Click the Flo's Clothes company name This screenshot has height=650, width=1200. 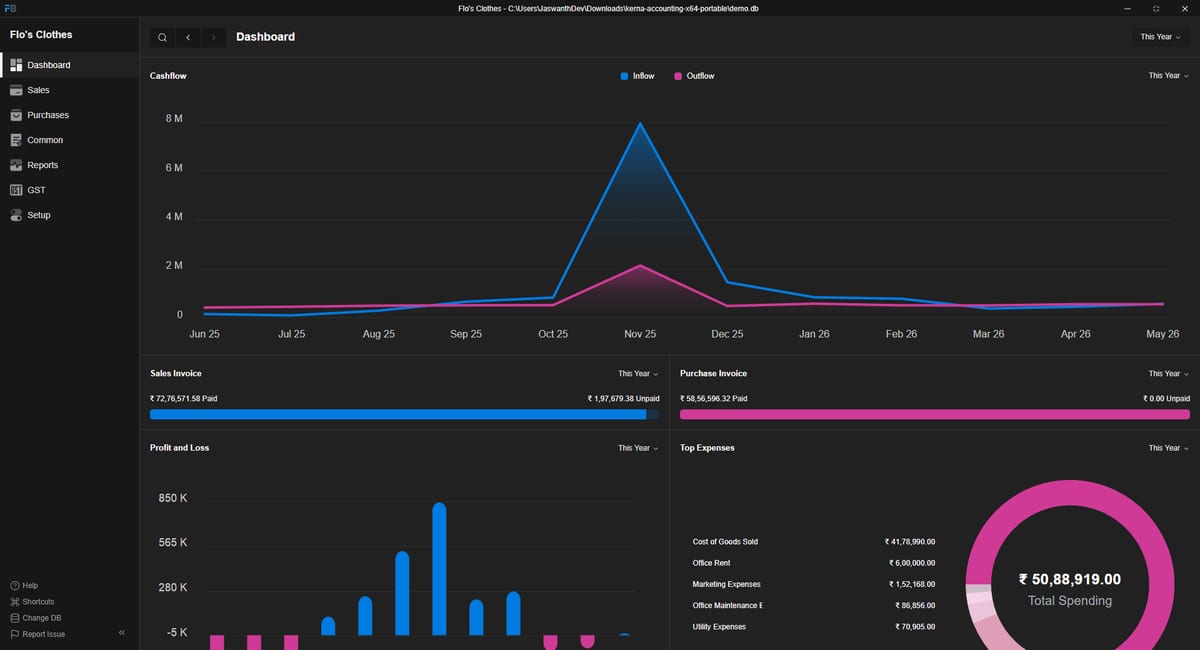click(x=41, y=34)
